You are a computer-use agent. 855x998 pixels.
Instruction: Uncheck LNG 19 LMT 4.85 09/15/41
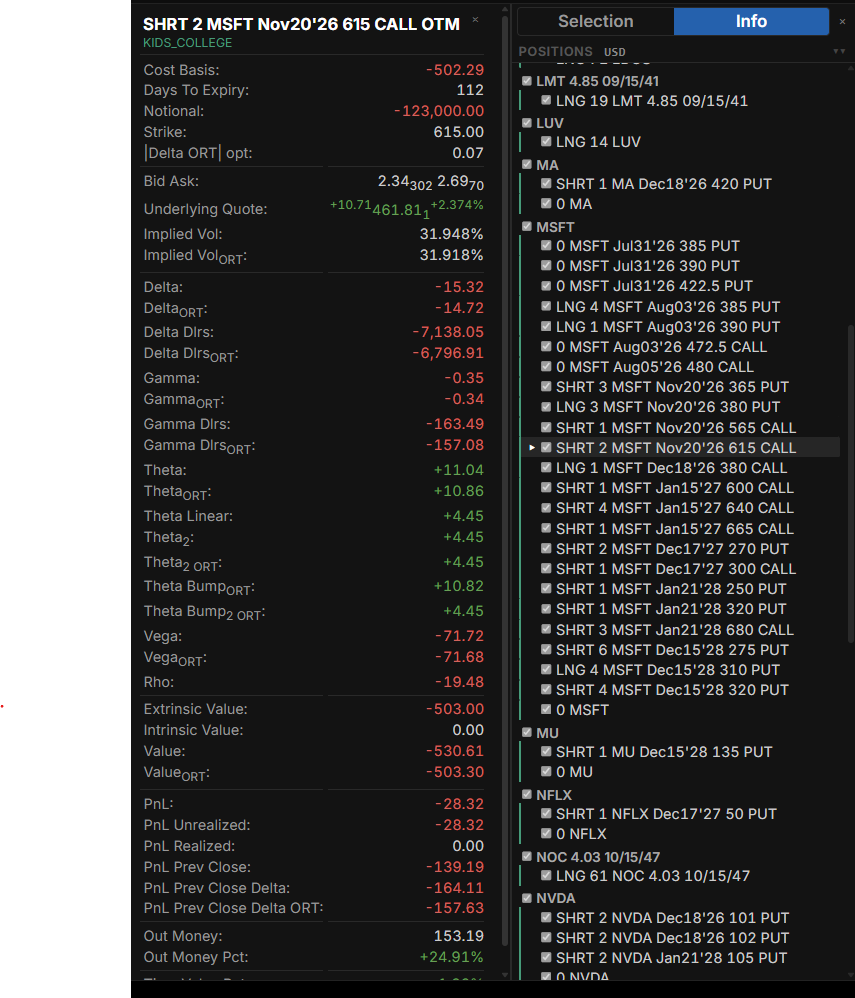(x=546, y=100)
